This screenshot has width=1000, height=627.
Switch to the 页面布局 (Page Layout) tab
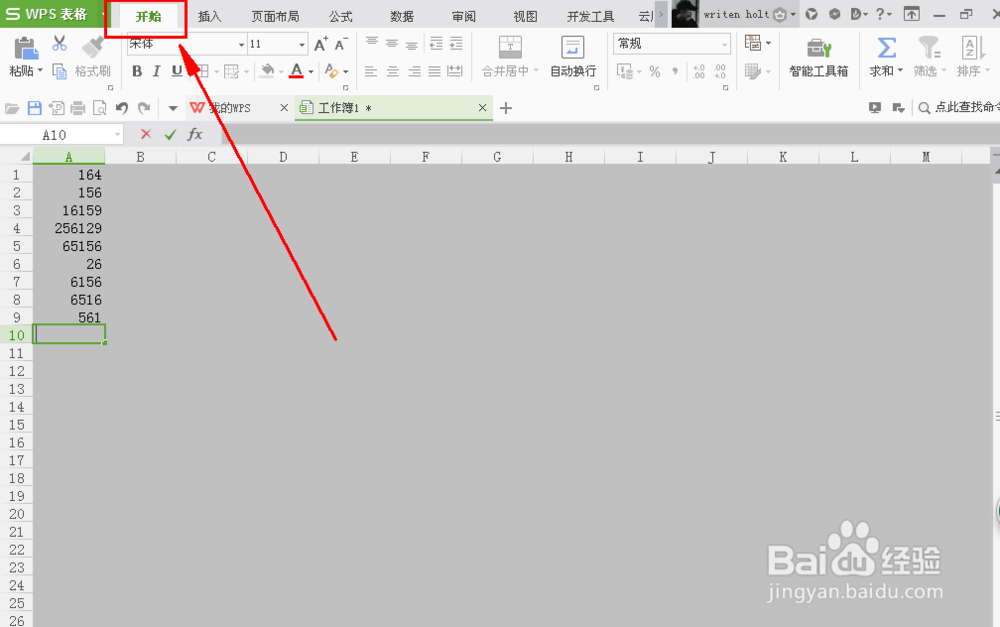275,17
